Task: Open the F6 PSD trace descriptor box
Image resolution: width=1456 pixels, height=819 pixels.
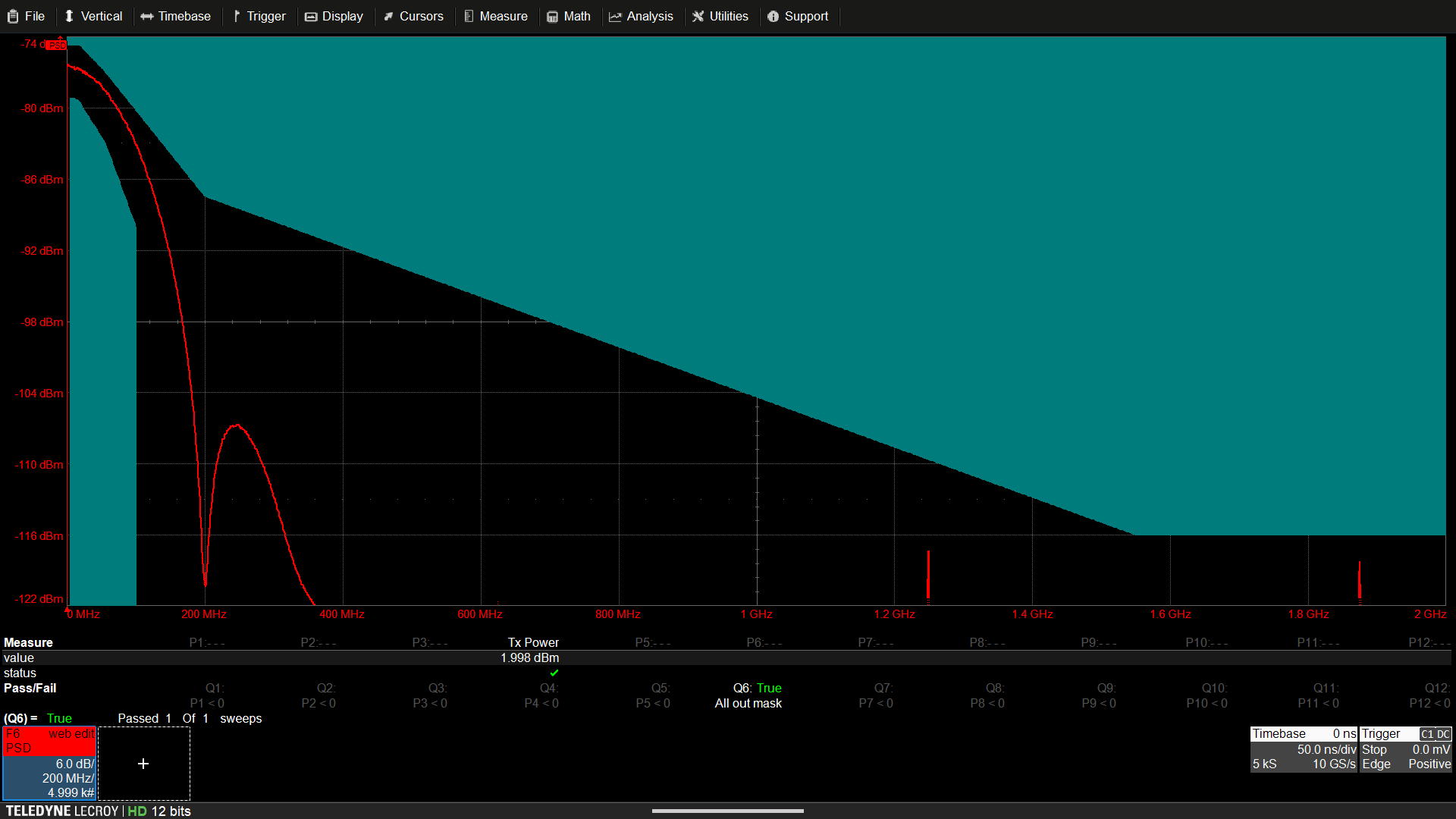Action: click(49, 763)
